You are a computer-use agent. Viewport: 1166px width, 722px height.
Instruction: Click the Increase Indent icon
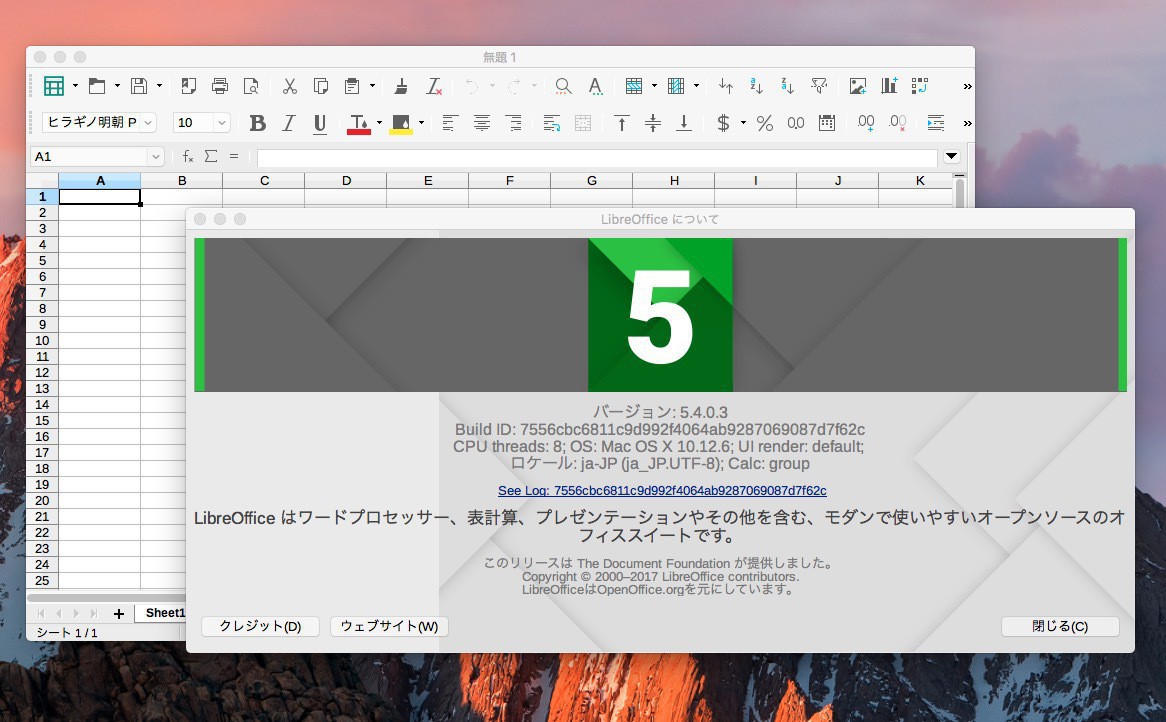[x=935, y=123]
